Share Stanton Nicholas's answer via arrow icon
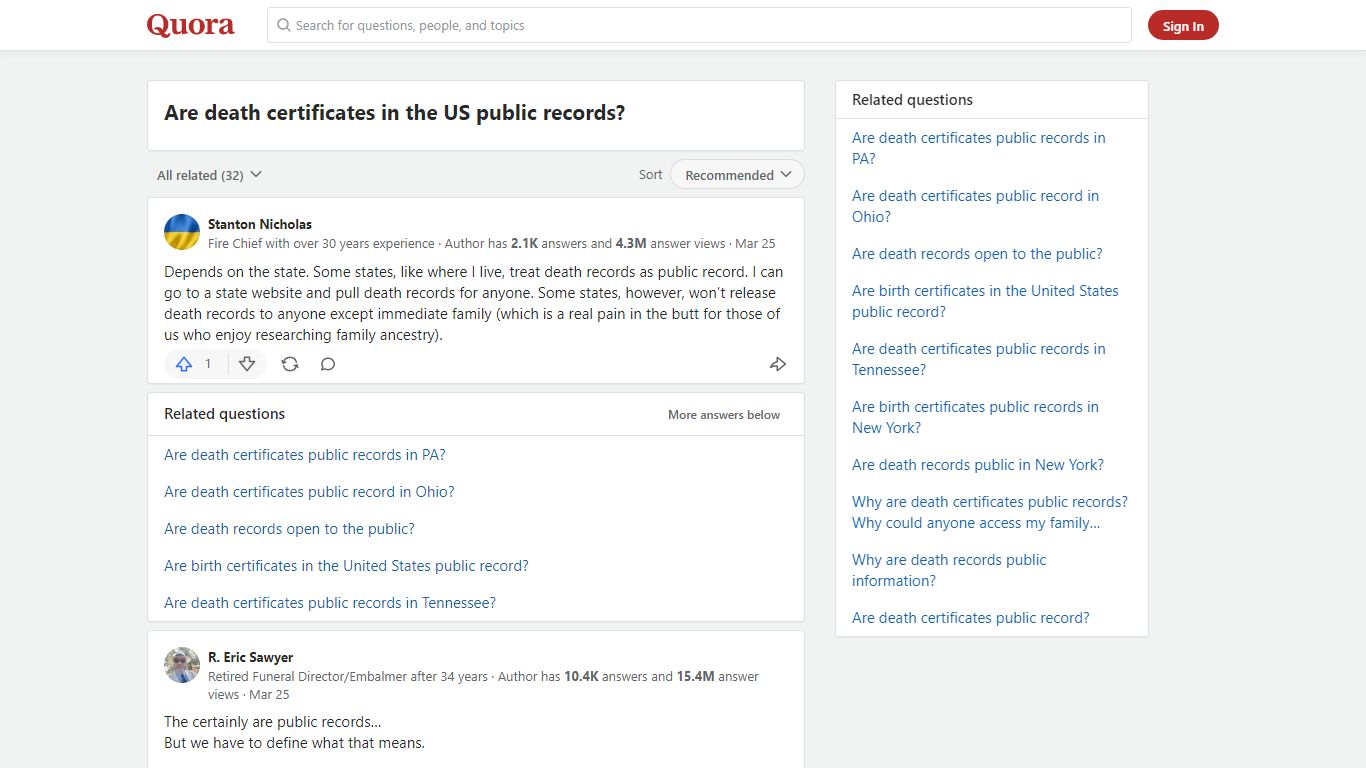Screen dimensions: 1366x768 coord(778,364)
